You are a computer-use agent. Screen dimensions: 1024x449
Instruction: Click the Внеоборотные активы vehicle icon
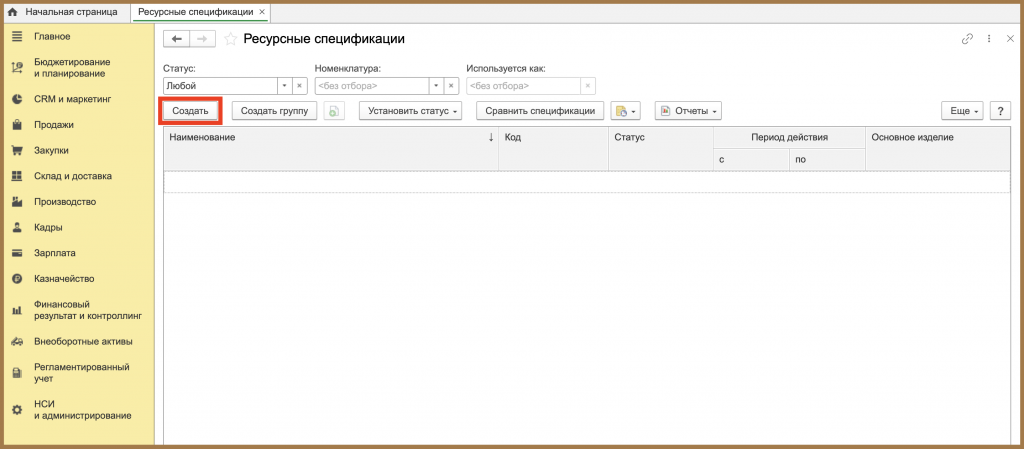18,341
